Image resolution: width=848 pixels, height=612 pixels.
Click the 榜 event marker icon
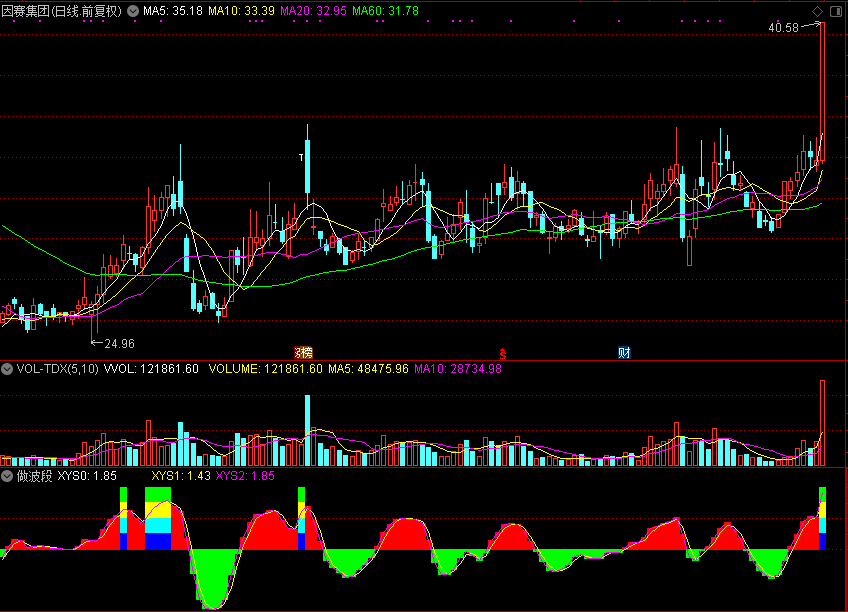302,352
